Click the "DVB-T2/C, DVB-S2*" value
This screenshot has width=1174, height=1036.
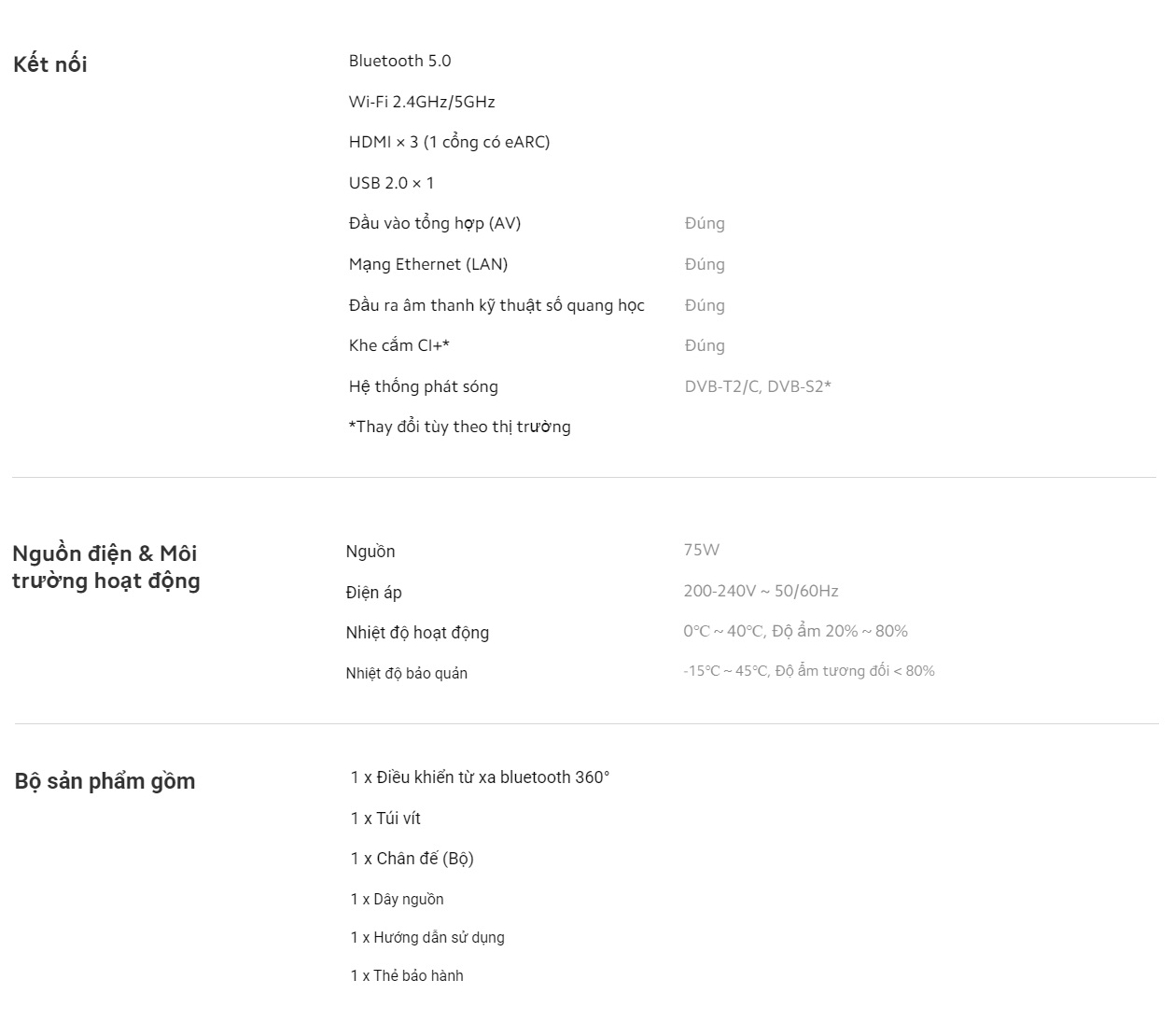[758, 386]
